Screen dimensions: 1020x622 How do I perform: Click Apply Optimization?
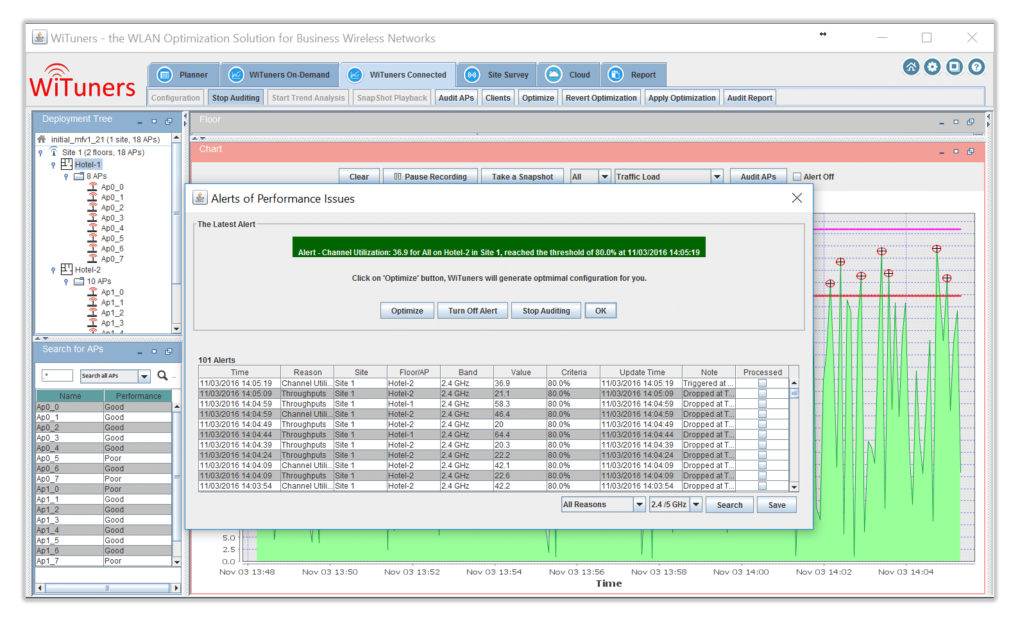[x=682, y=98]
